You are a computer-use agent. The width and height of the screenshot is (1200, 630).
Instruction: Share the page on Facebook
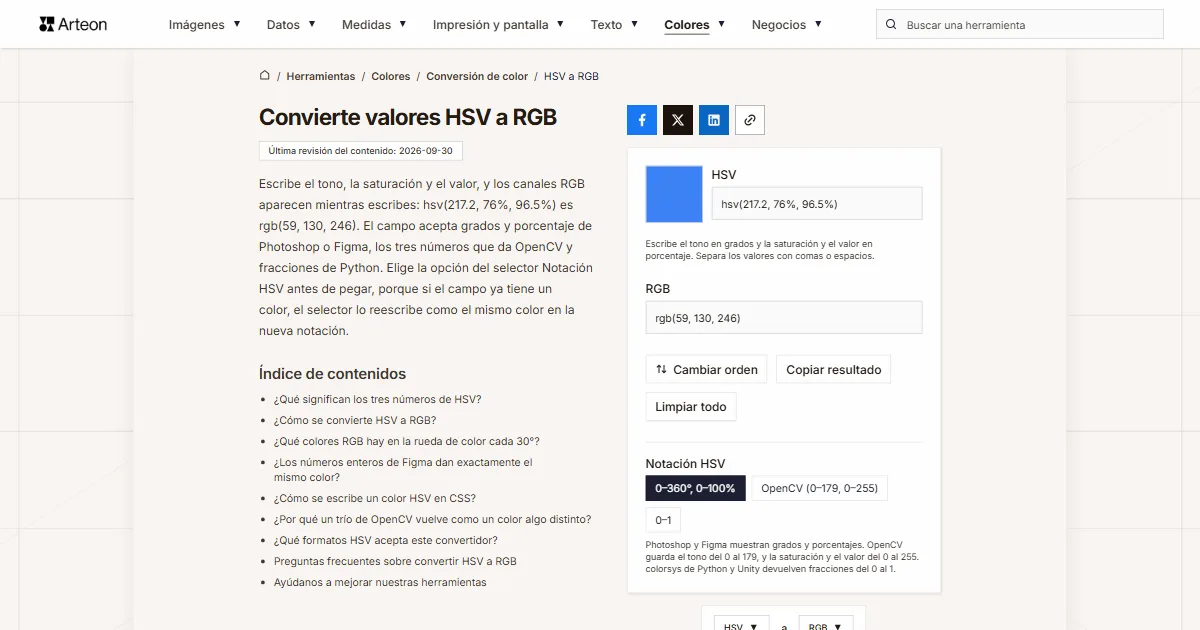pos(642,120)
